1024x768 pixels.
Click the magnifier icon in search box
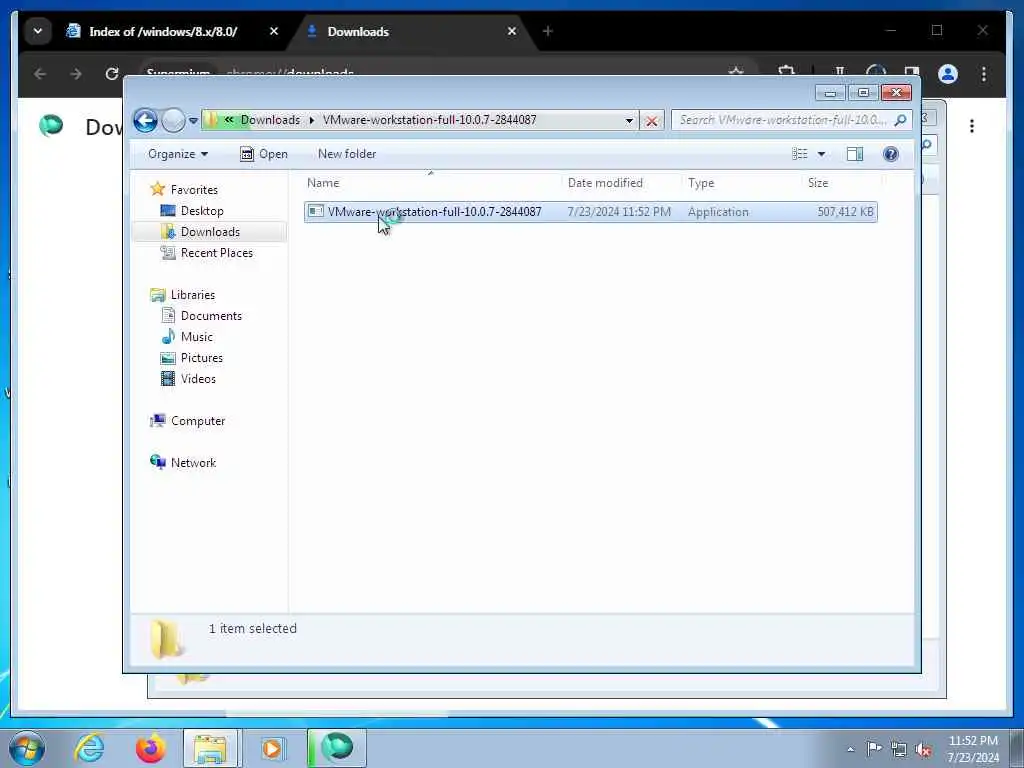tap(901, 120)
